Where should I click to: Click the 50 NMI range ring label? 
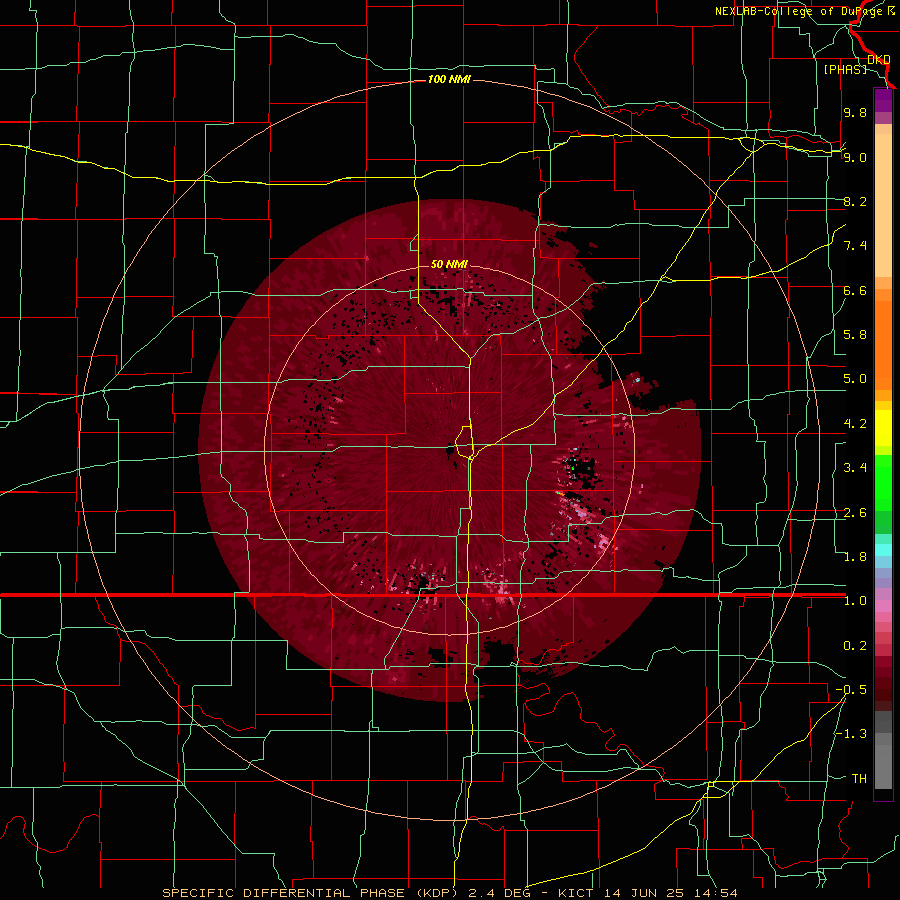(449, 264)
